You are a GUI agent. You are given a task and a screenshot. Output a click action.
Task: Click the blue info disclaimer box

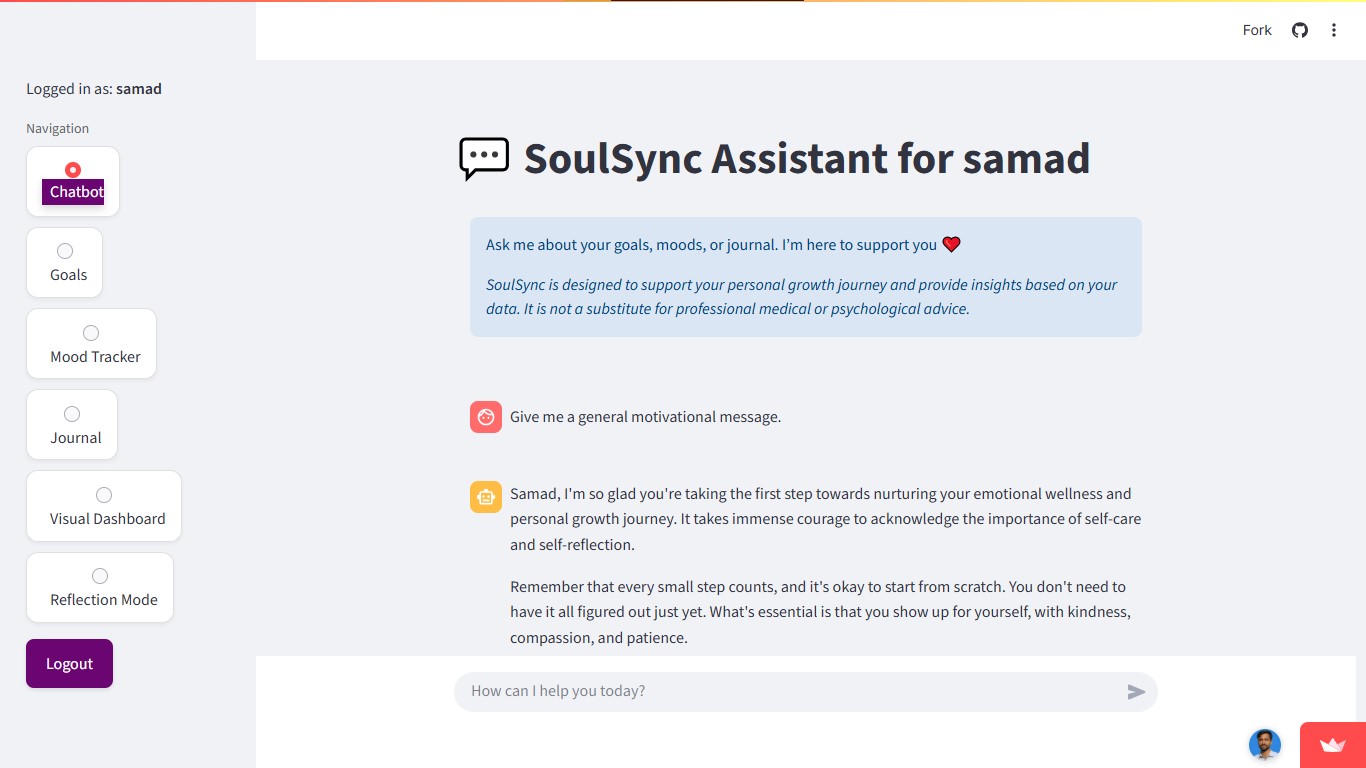[805, 277]
